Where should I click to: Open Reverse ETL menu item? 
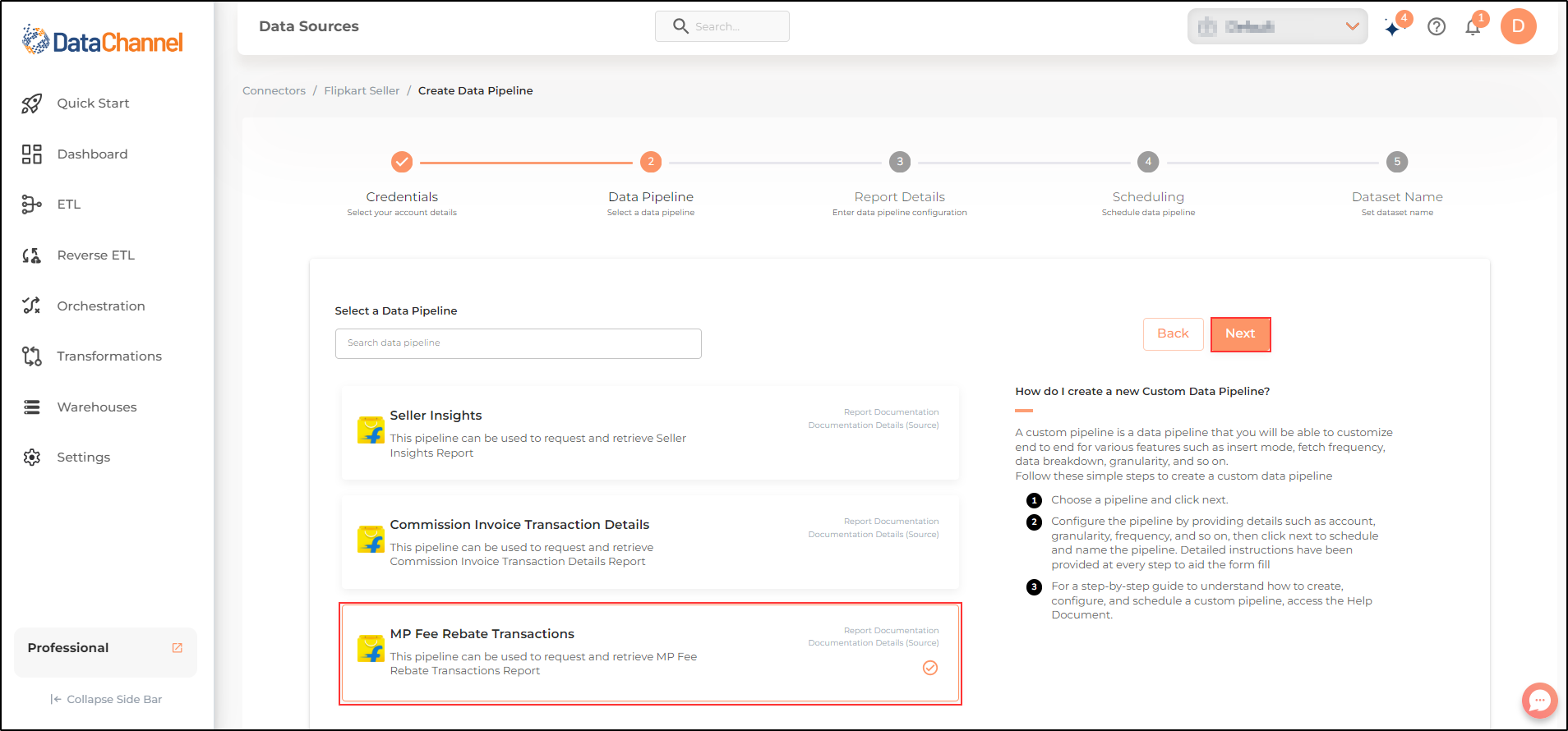tap(96, 255)
